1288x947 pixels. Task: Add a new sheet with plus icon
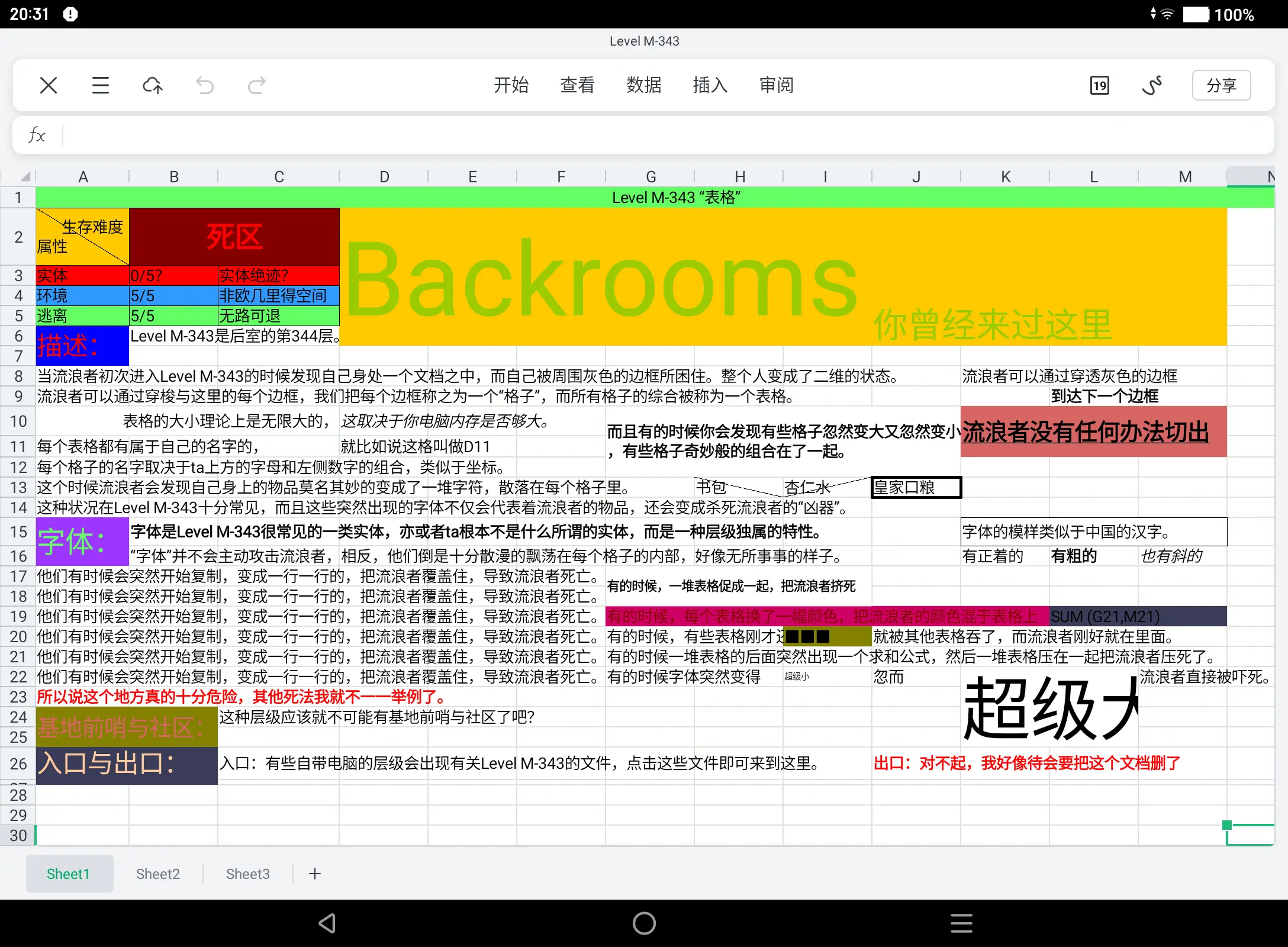click(315, 874)
